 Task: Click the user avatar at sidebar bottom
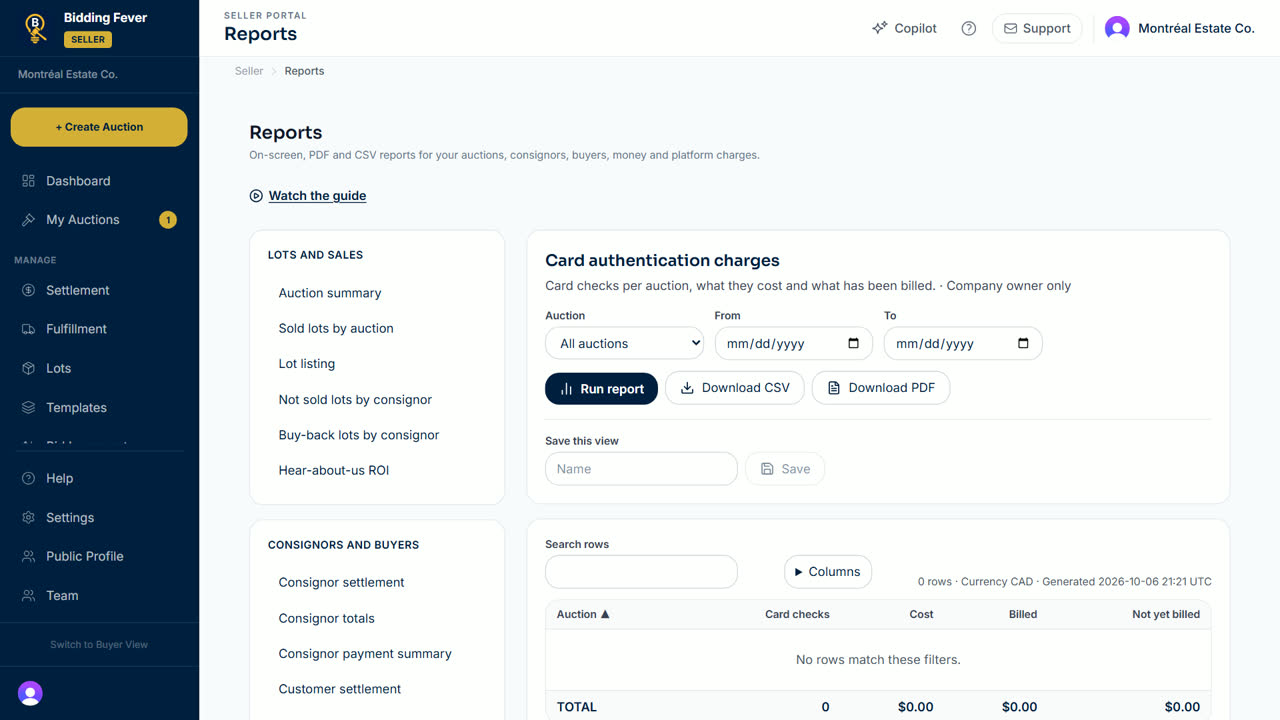point(30,693)
